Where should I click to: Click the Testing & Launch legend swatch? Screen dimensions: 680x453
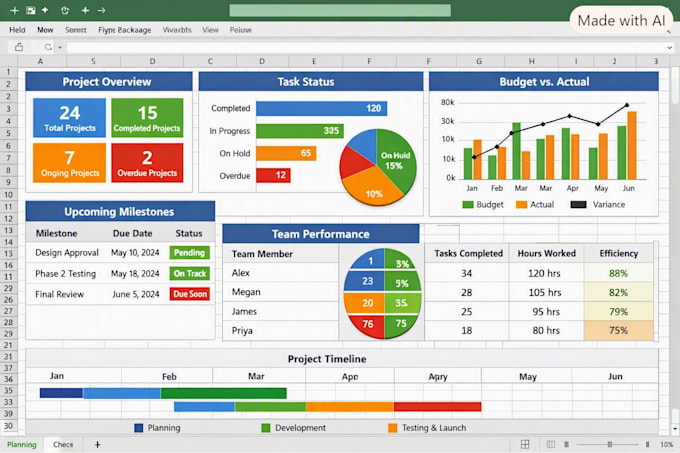tap(392, 428)
